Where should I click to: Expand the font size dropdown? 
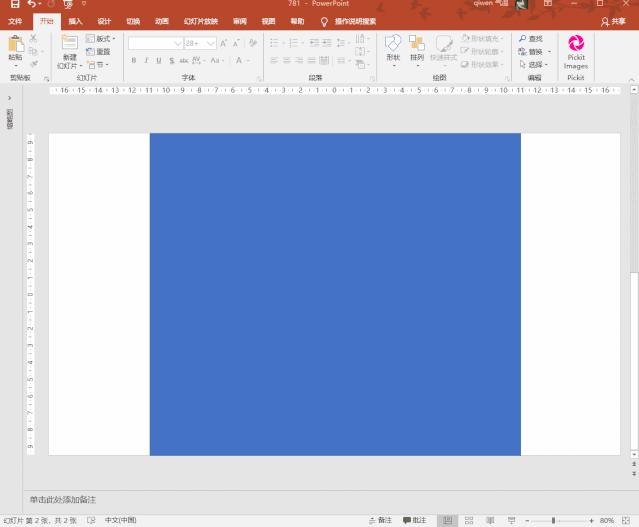208,44
